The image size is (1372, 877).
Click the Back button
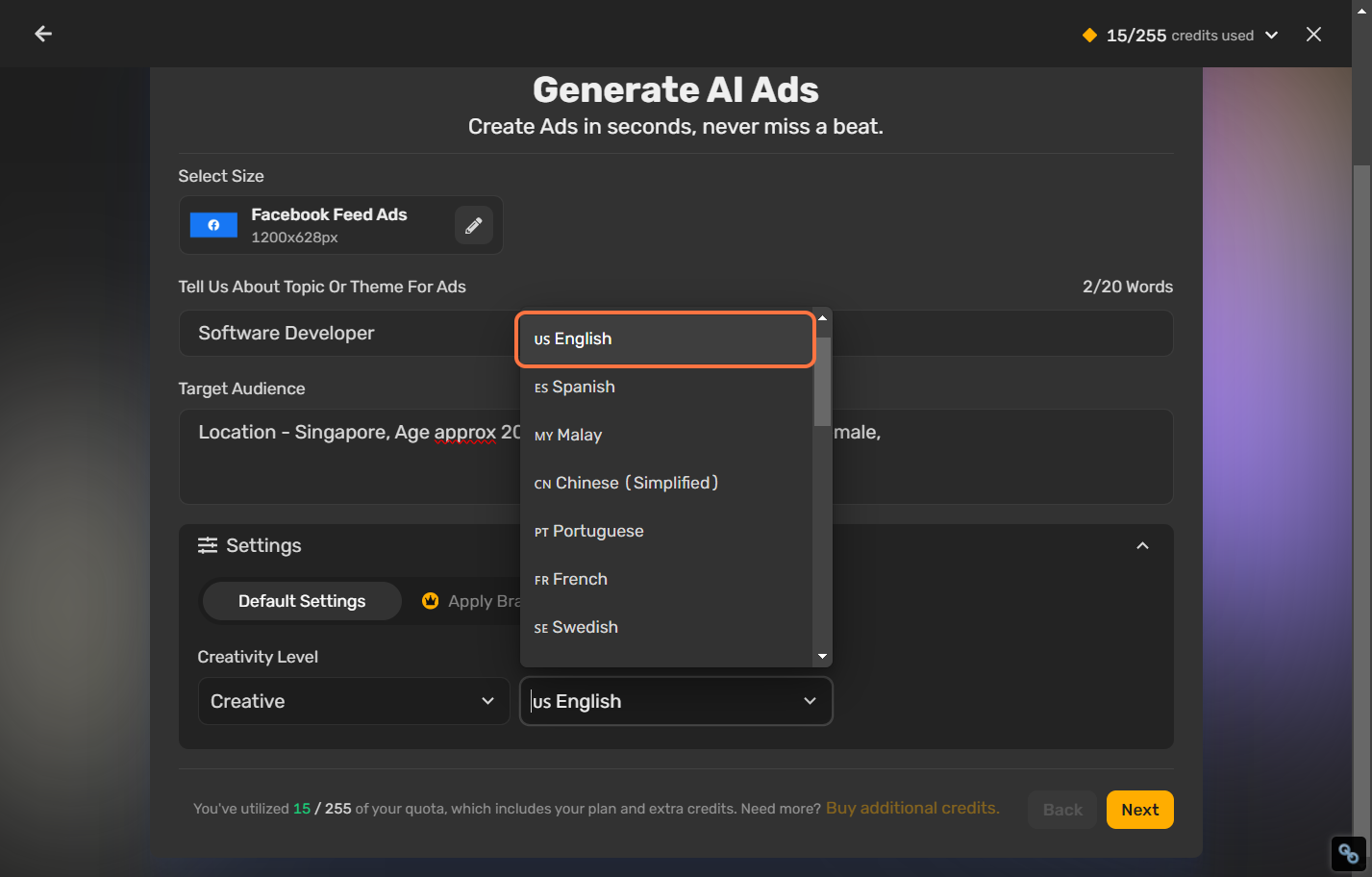pos(1062,810)
